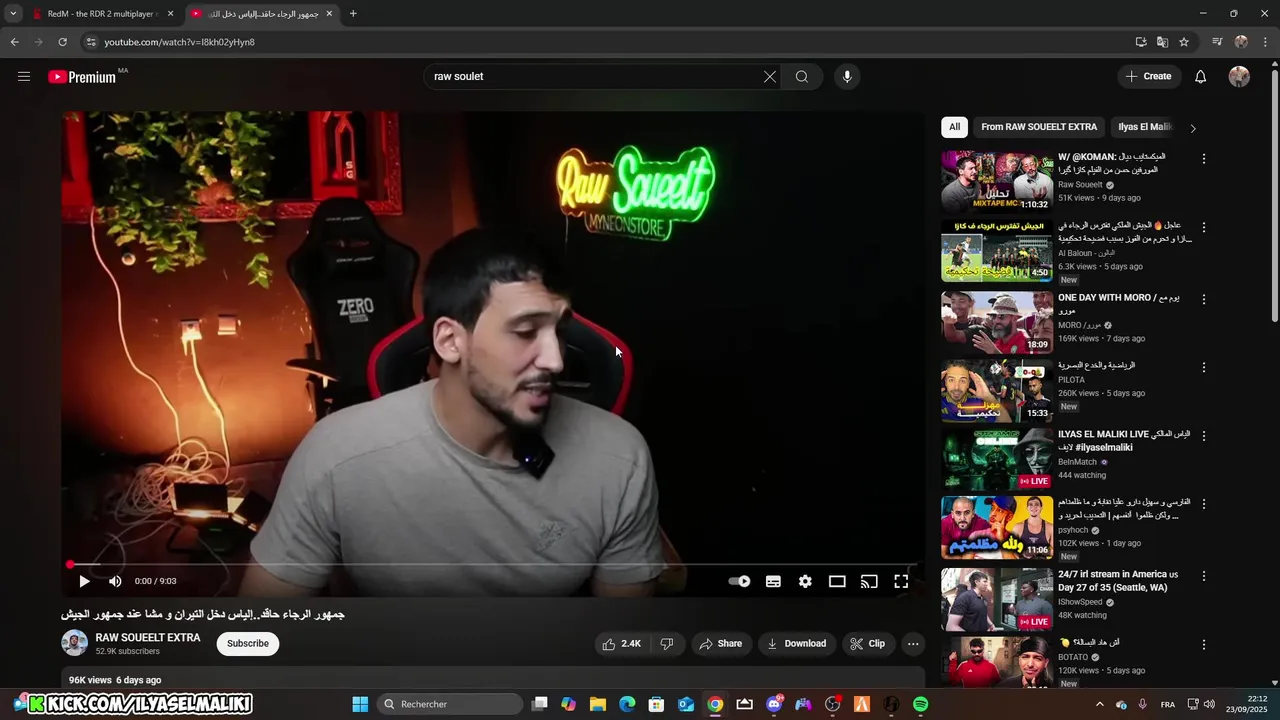The image size is (1280, 720).
Task: Click the address bar URL
Action: [180, 42]
